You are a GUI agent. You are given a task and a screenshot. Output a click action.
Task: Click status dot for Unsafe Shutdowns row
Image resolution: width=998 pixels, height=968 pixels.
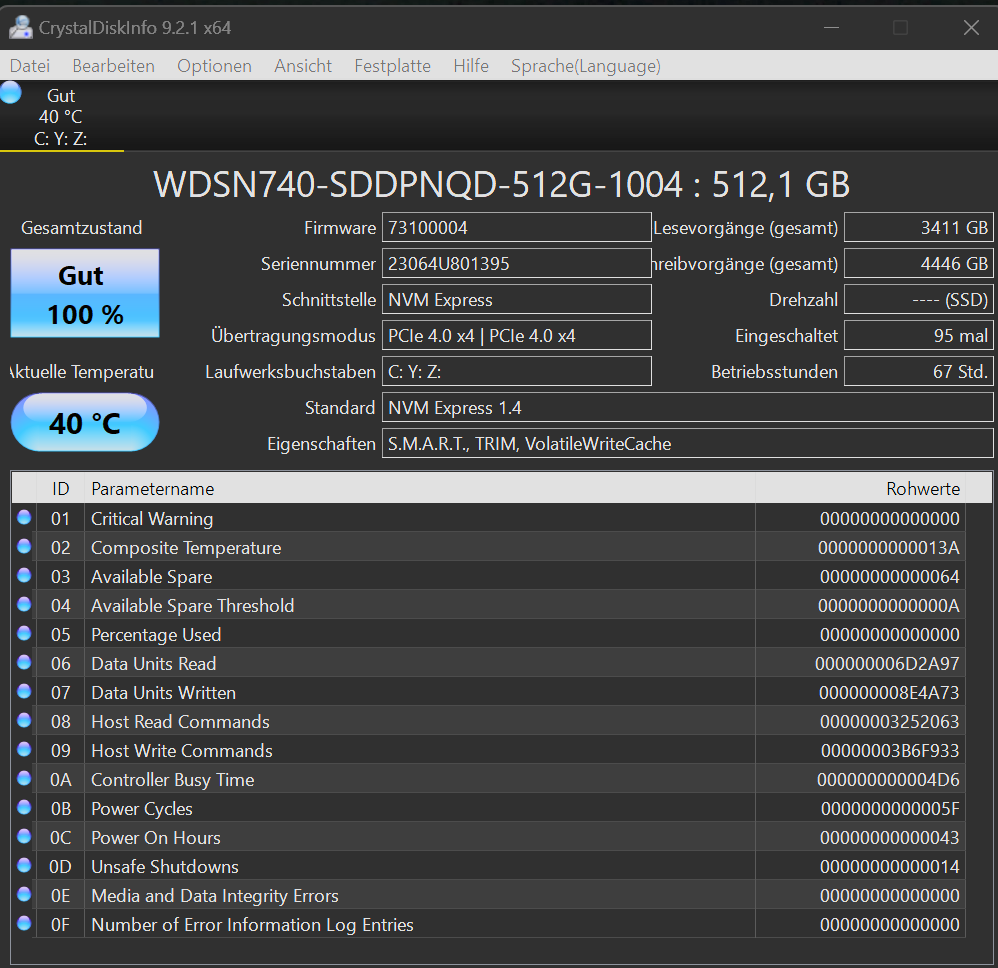pyautogui.click(x=24, y=865)
